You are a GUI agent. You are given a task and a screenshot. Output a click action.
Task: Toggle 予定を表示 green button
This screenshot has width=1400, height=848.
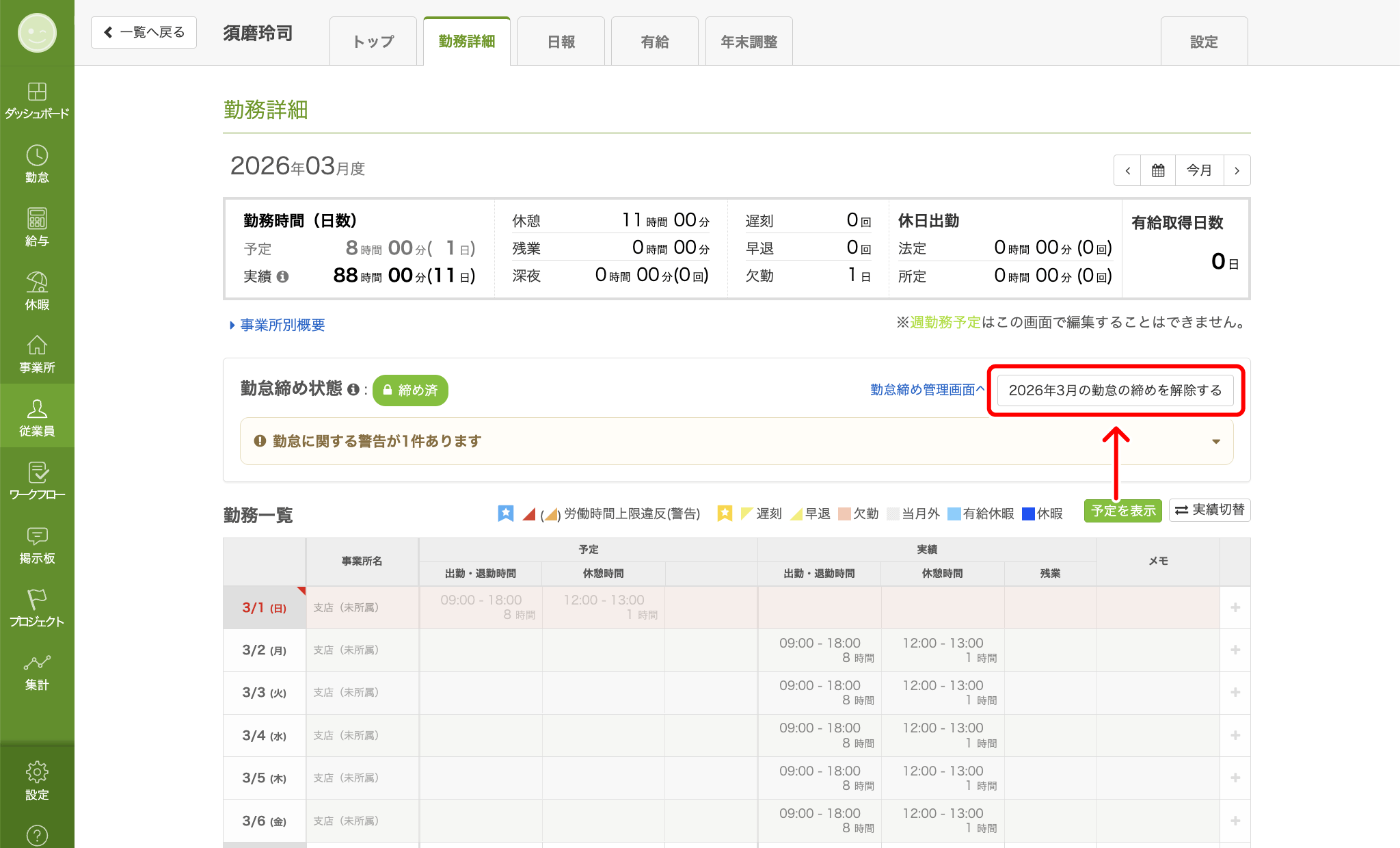[1123, 510]
